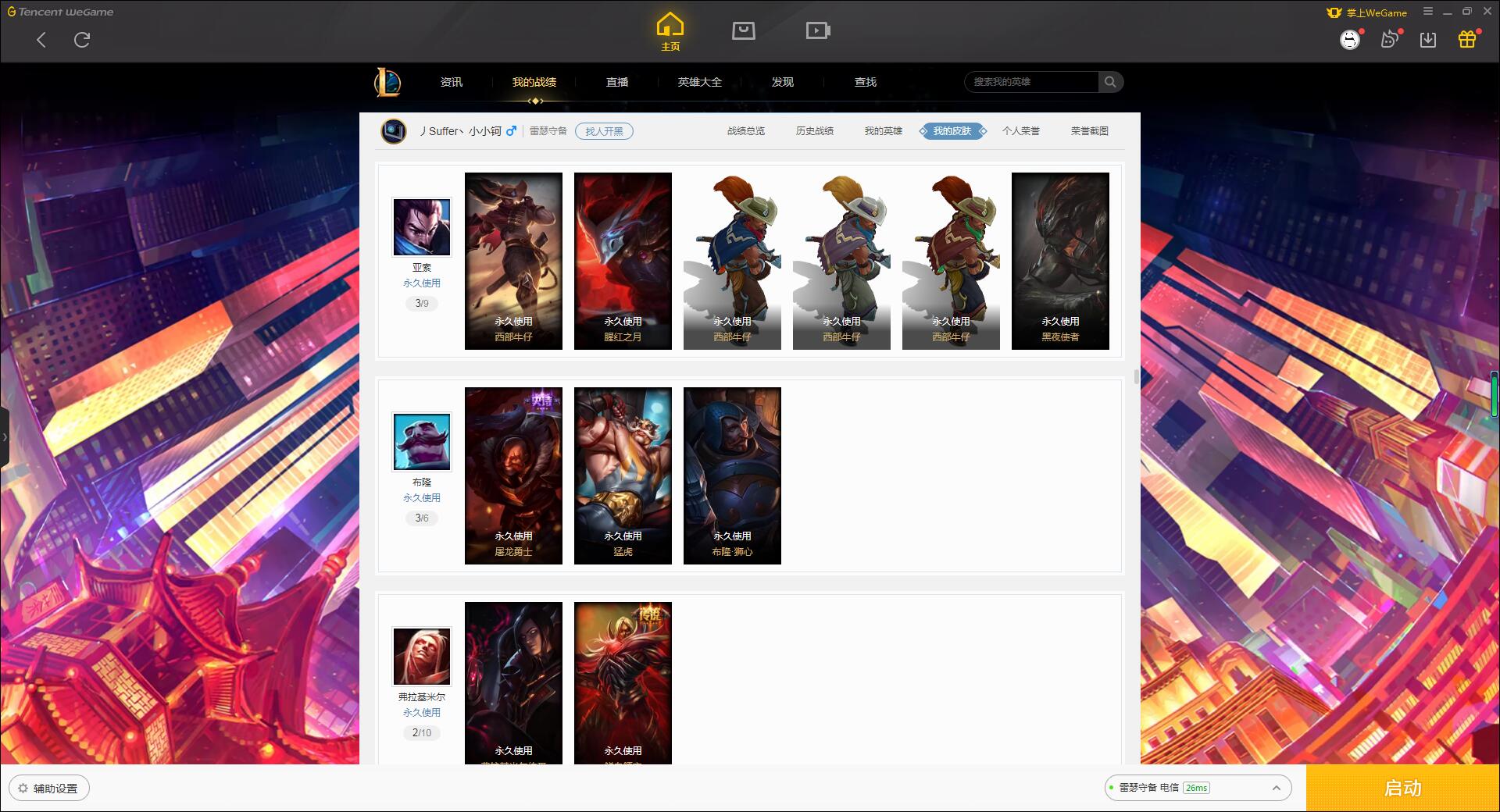Open the gift box icon
The width and height of the screenshot is (1500, 812).
tap(1467, 39)
